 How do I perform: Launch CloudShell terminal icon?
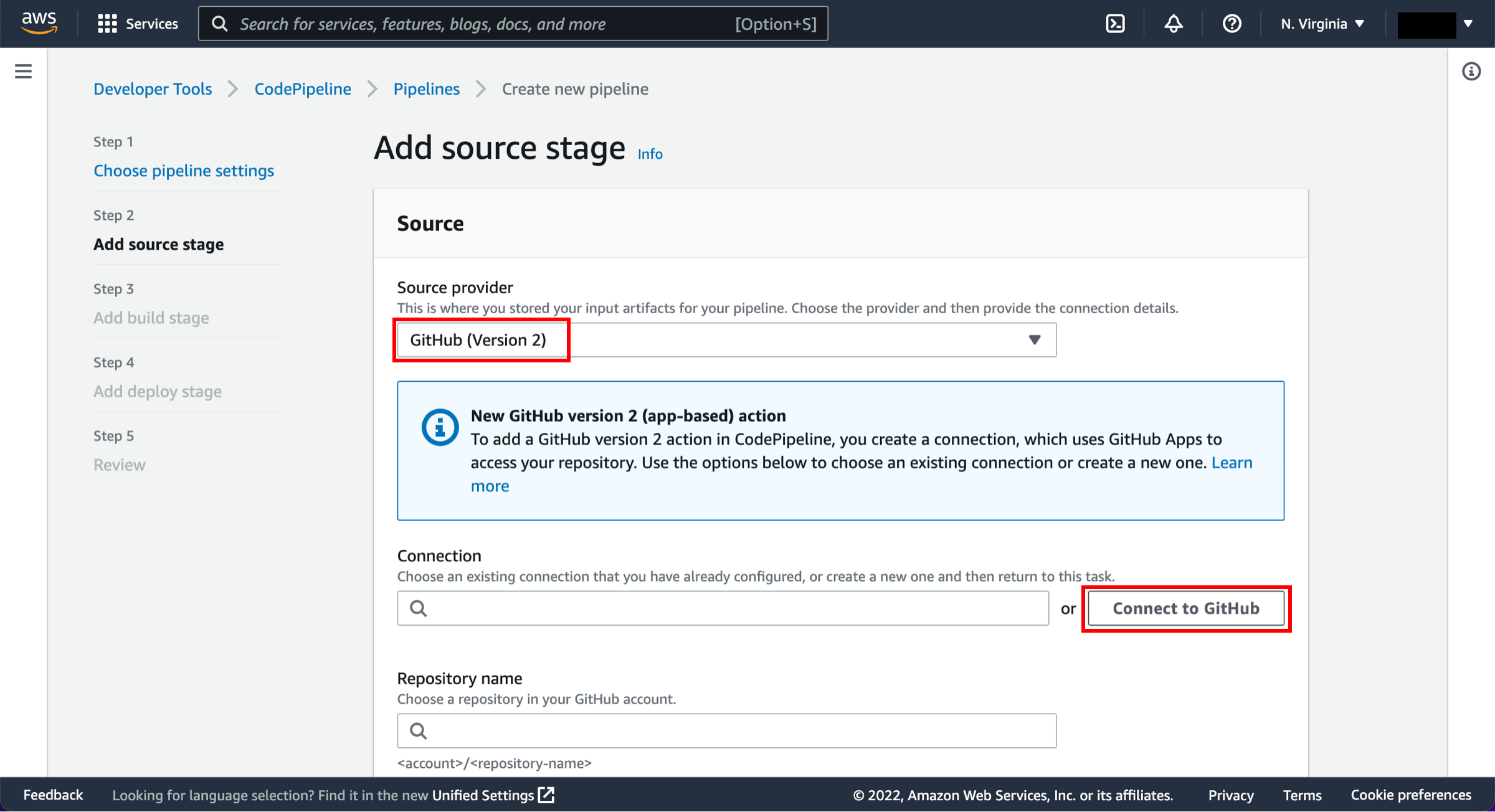(1115, 24)
